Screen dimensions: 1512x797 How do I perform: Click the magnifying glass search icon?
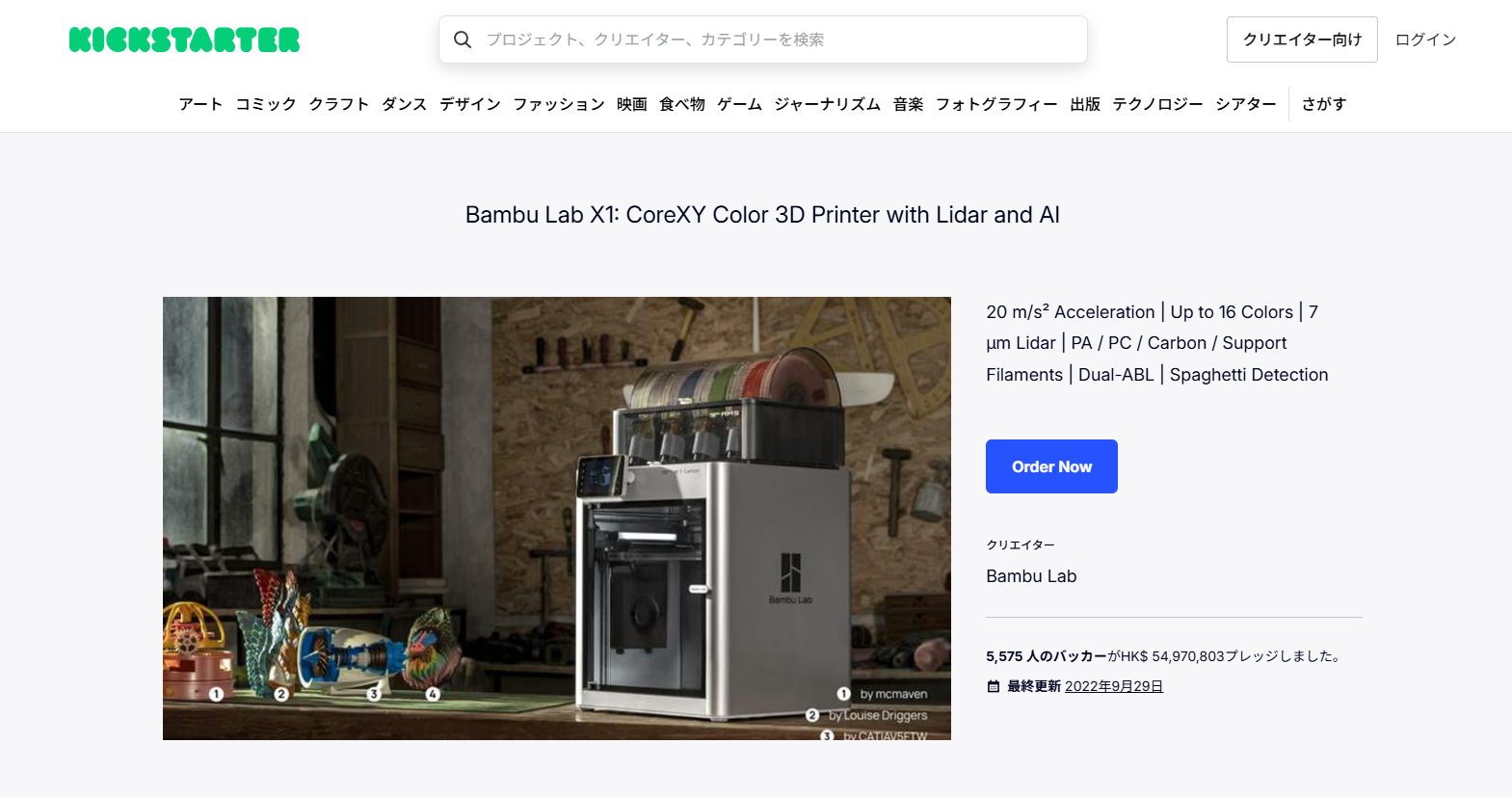[x=463, y=40]
